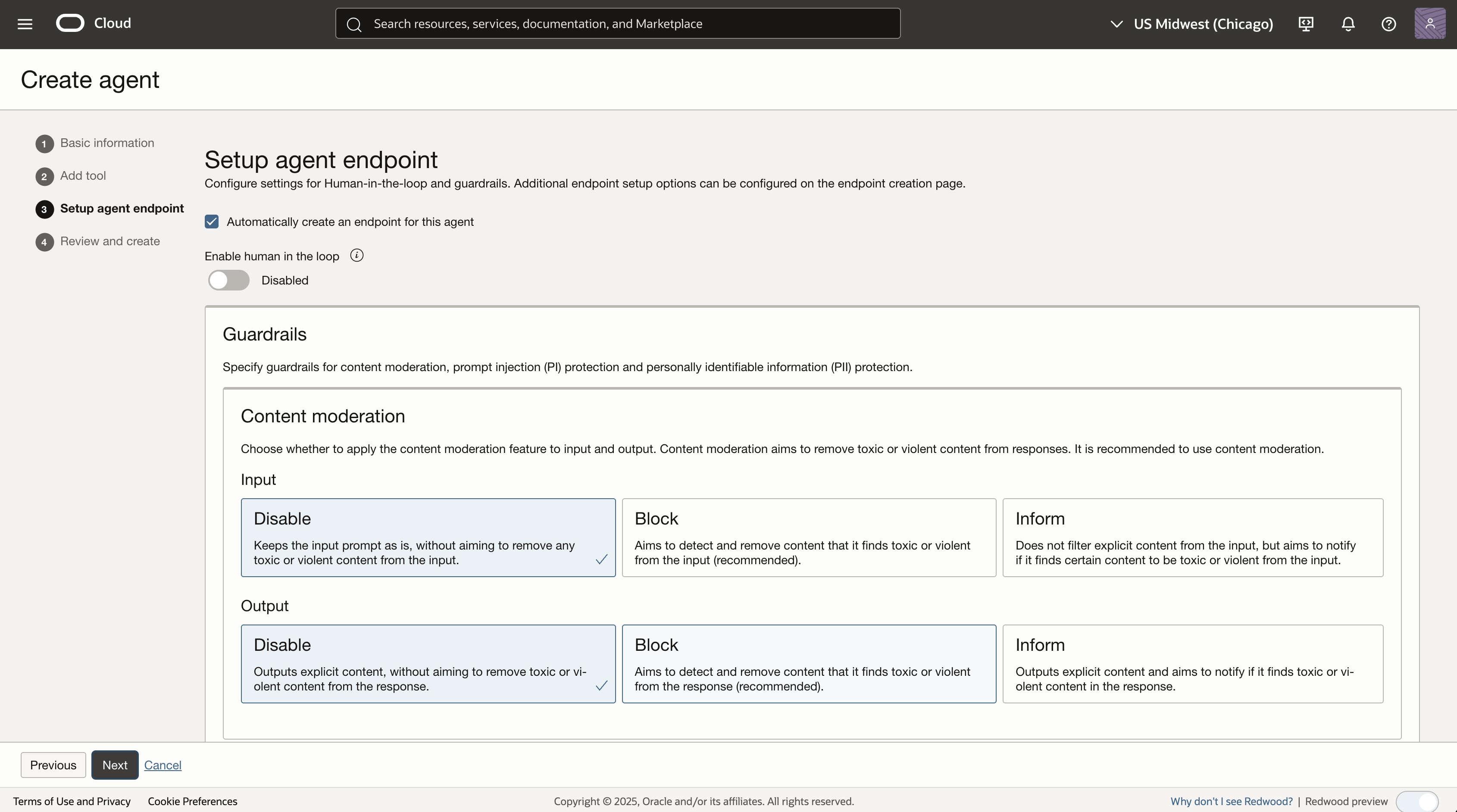Click the search magnifier icon
This screenshot has height=812, width=1457.
tap(354, 24)
